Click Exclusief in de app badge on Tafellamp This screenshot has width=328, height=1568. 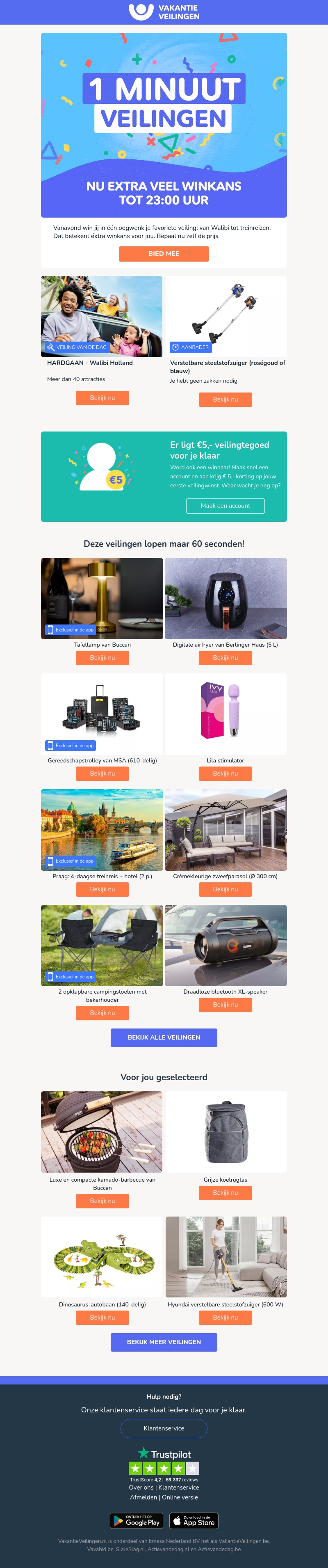pyautogui.click(x=71, y=630)
